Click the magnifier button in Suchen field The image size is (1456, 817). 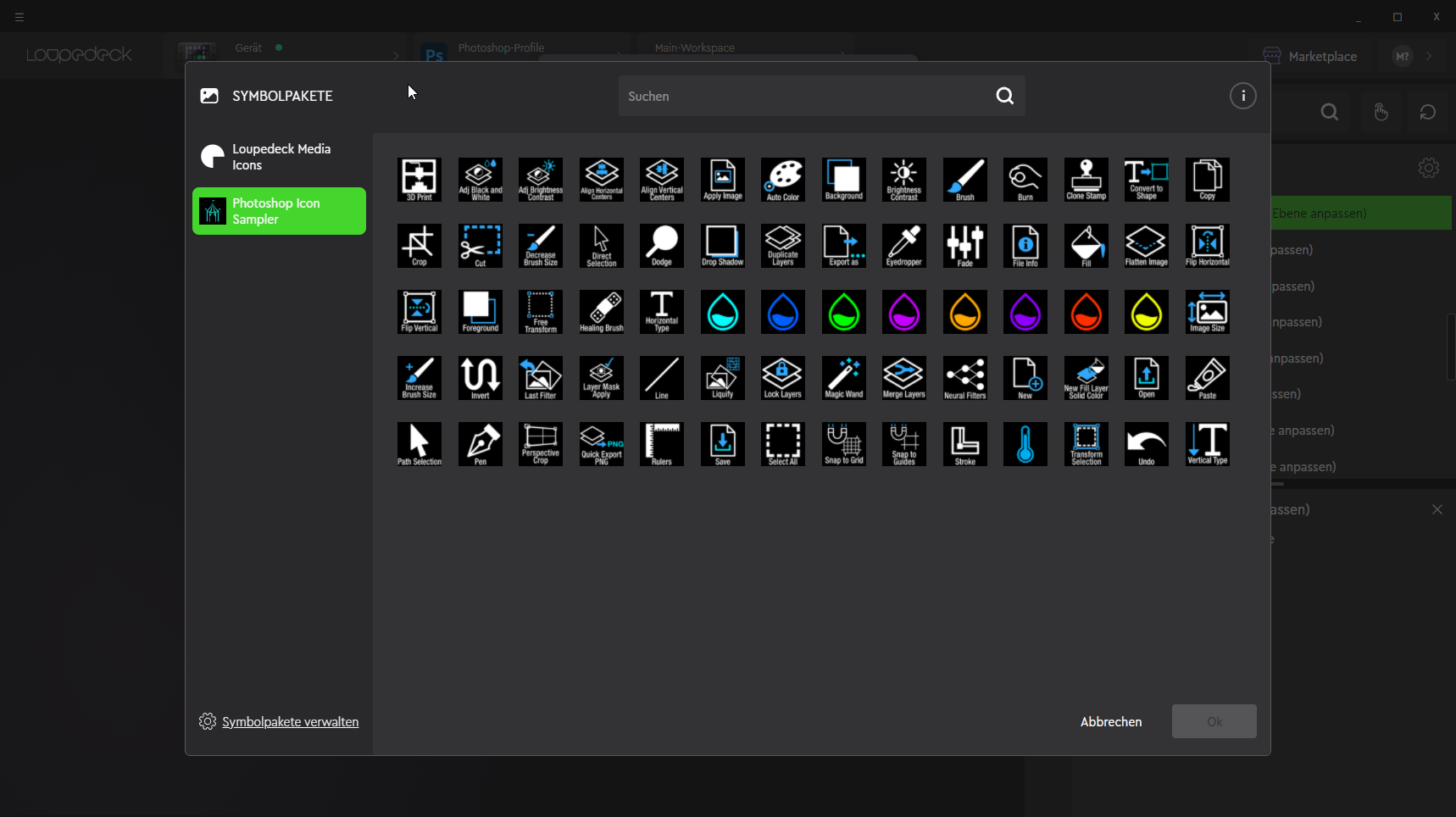pos(1005,96)
